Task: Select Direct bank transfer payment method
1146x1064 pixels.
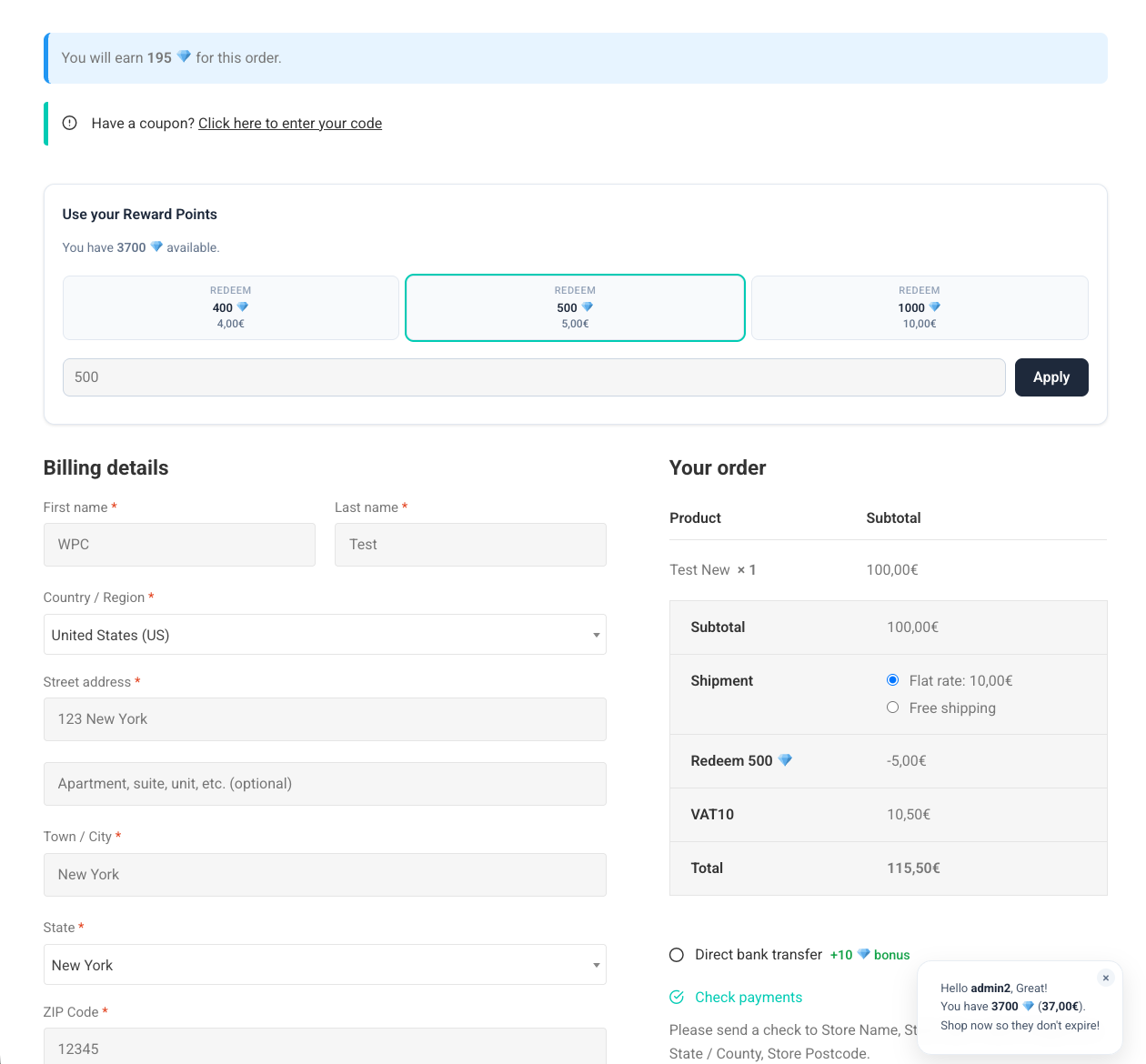Action: click(677, 955)
